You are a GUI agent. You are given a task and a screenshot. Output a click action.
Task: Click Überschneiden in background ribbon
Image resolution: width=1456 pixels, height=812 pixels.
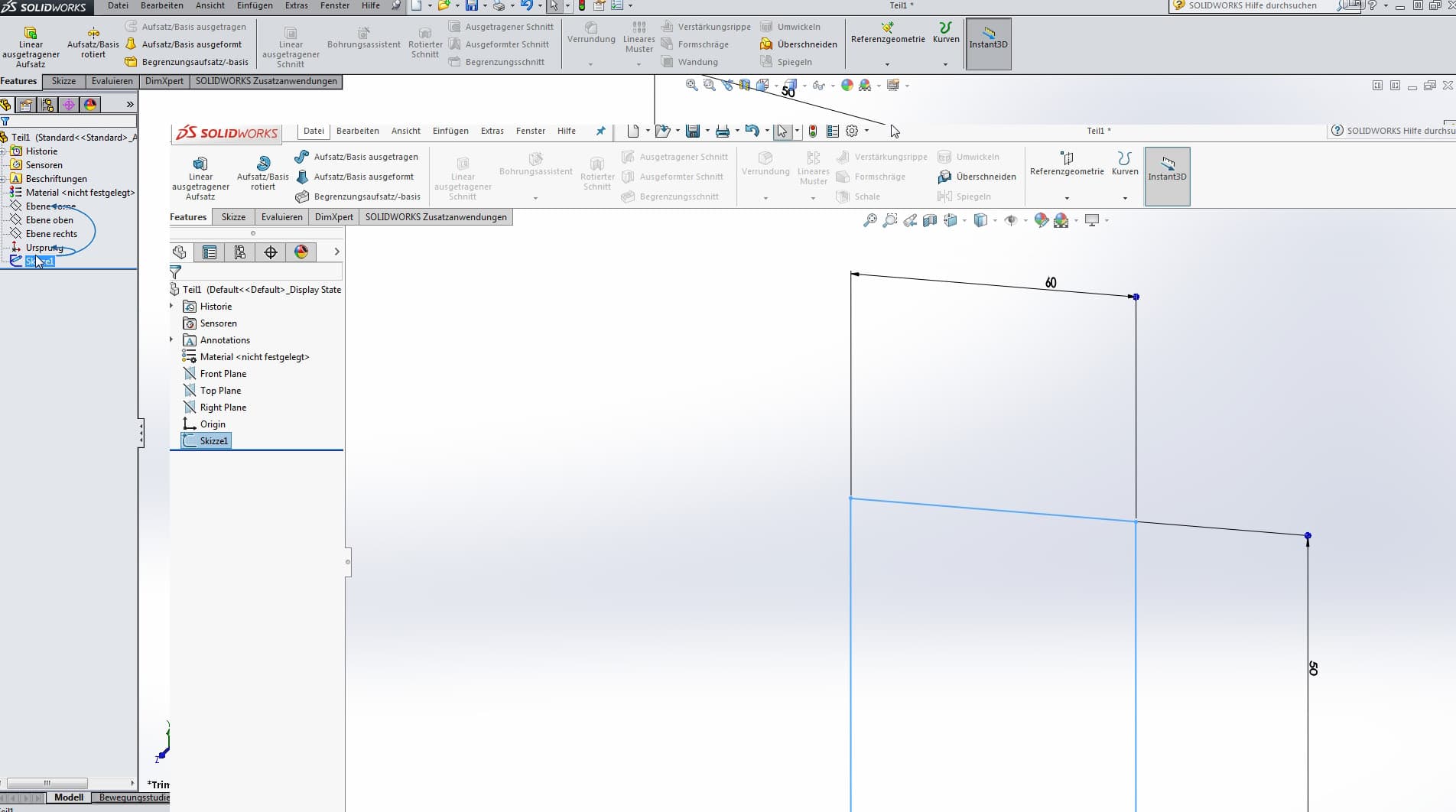[x=798, y=44]
